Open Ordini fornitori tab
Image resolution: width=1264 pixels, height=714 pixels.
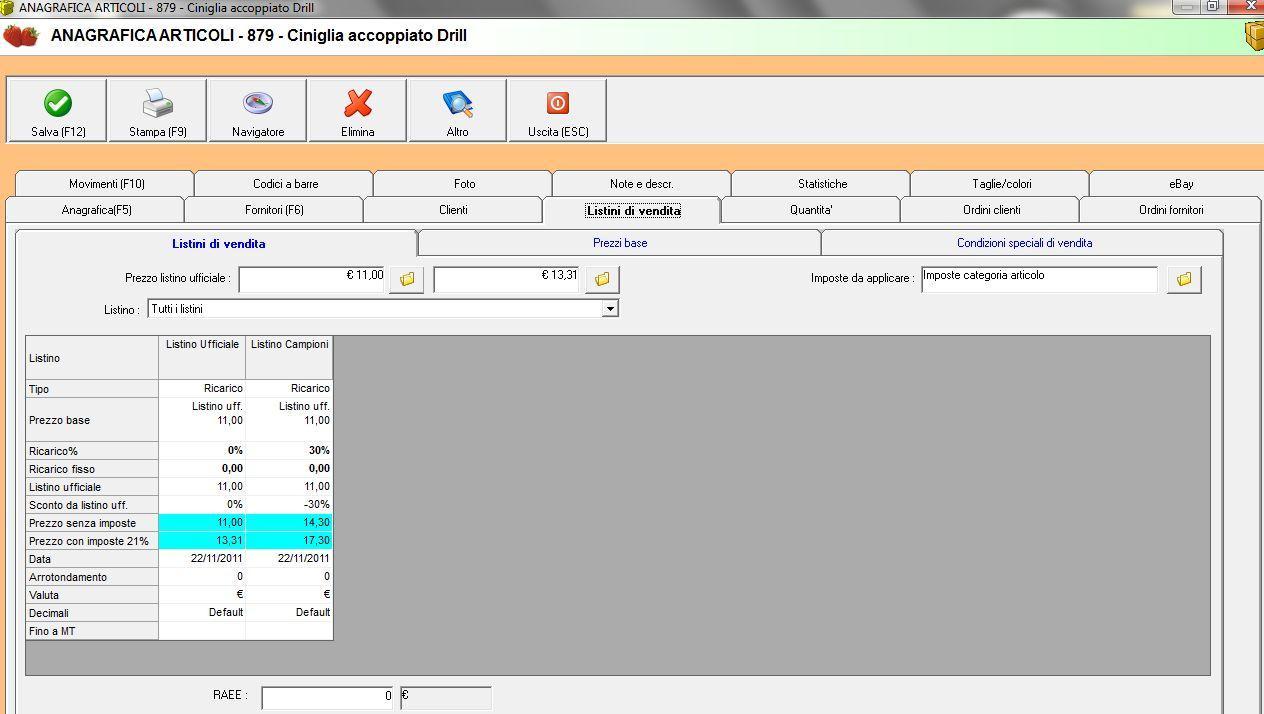pos(1171,210)
